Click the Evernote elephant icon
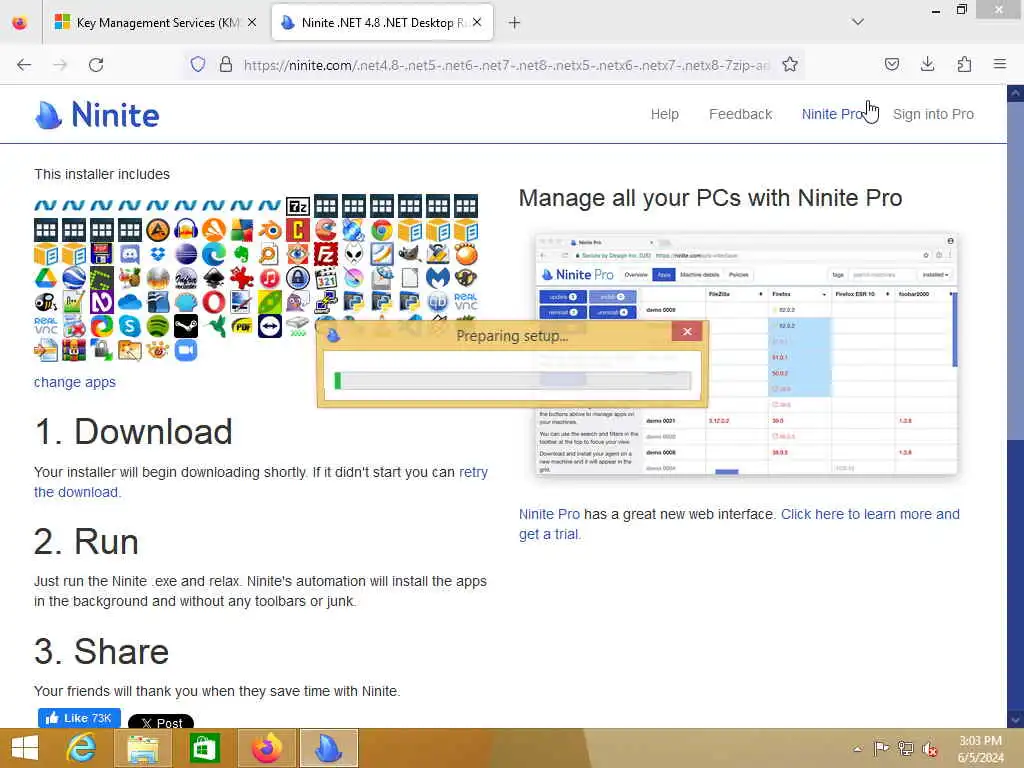Viewport: 1024px width, 768px height. point(242,255)
